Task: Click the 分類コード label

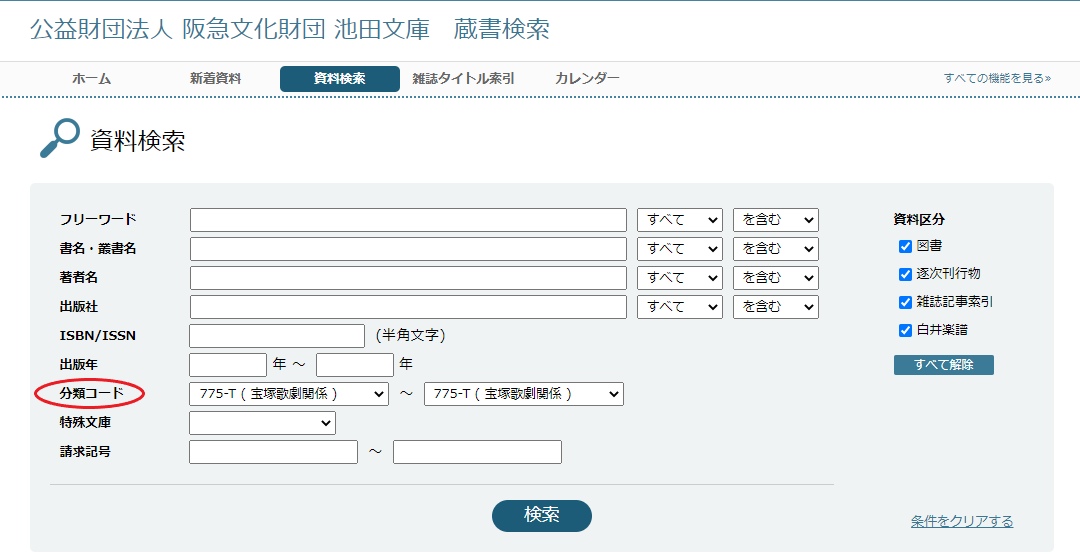Action: point(92,393)
